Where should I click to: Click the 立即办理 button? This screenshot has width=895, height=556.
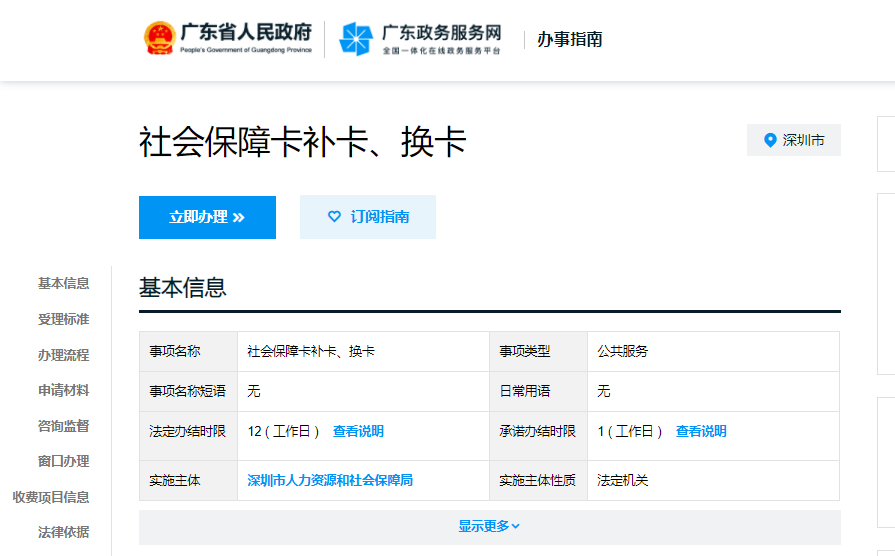point(207,217)
